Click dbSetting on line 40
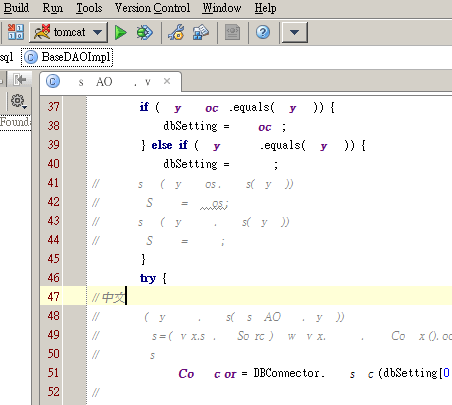Viewport: 452px width, 405px height. pyautogui.click(x=190, y=164)
